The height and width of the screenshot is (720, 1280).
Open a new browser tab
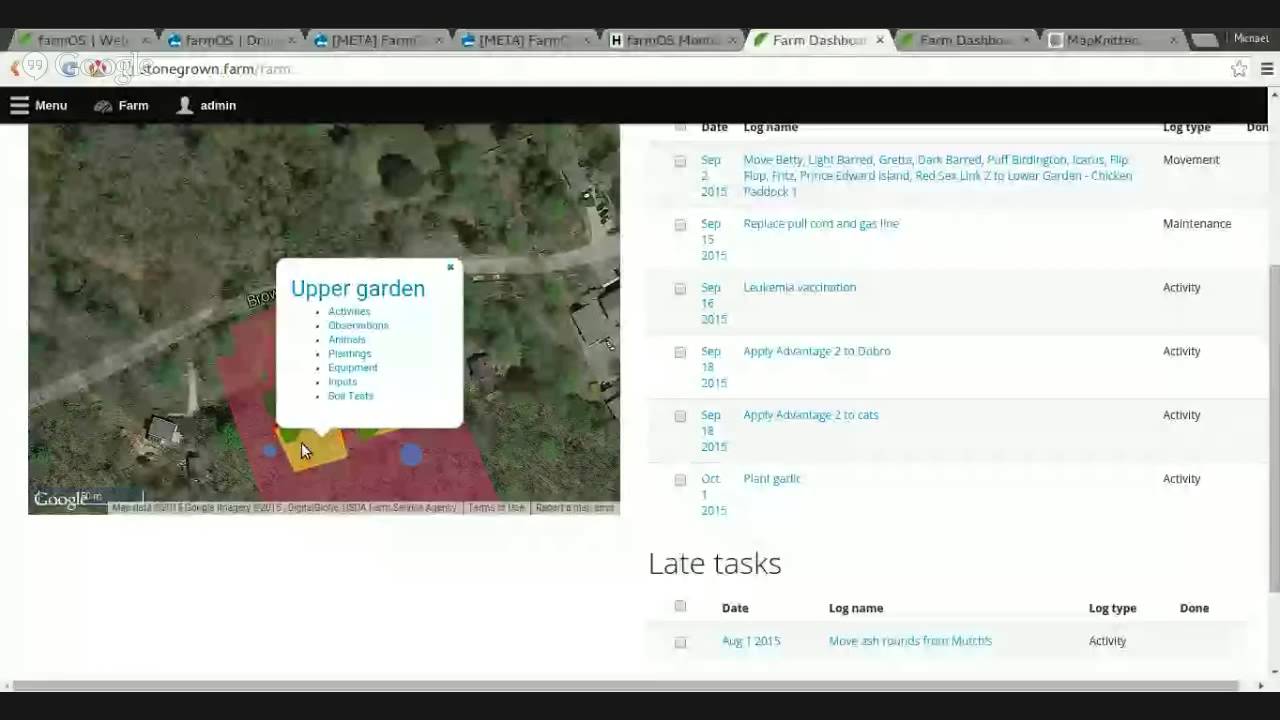point(1205,41)
